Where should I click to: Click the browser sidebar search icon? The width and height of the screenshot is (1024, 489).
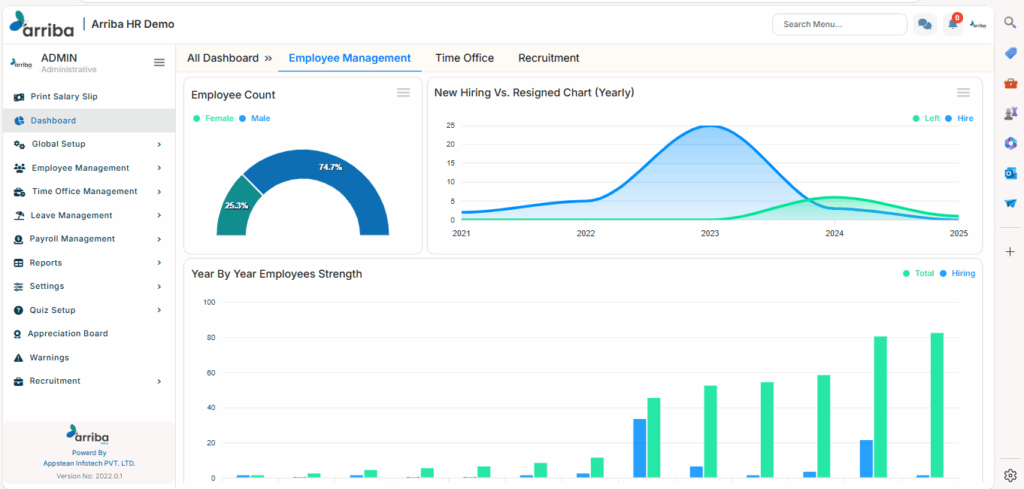click(1010, 23)
